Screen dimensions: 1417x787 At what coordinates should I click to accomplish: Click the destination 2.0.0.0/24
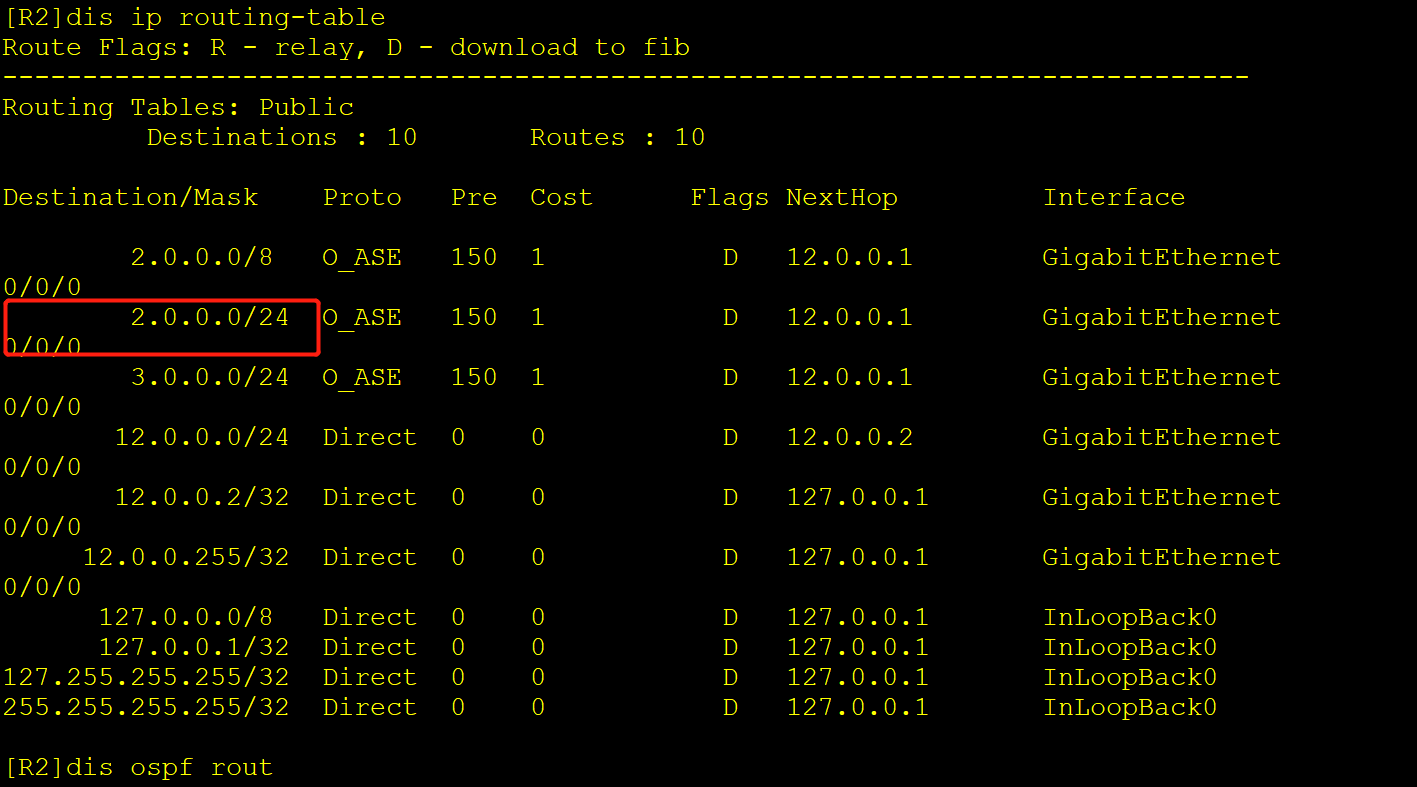209,317
